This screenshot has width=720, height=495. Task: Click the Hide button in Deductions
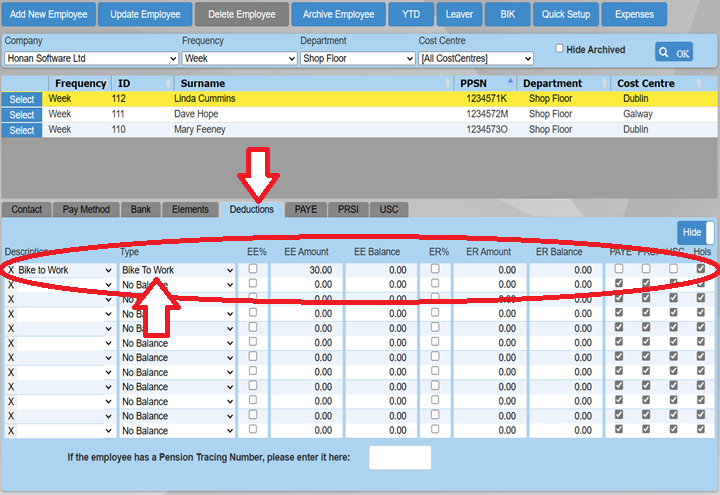pos(691,231)
